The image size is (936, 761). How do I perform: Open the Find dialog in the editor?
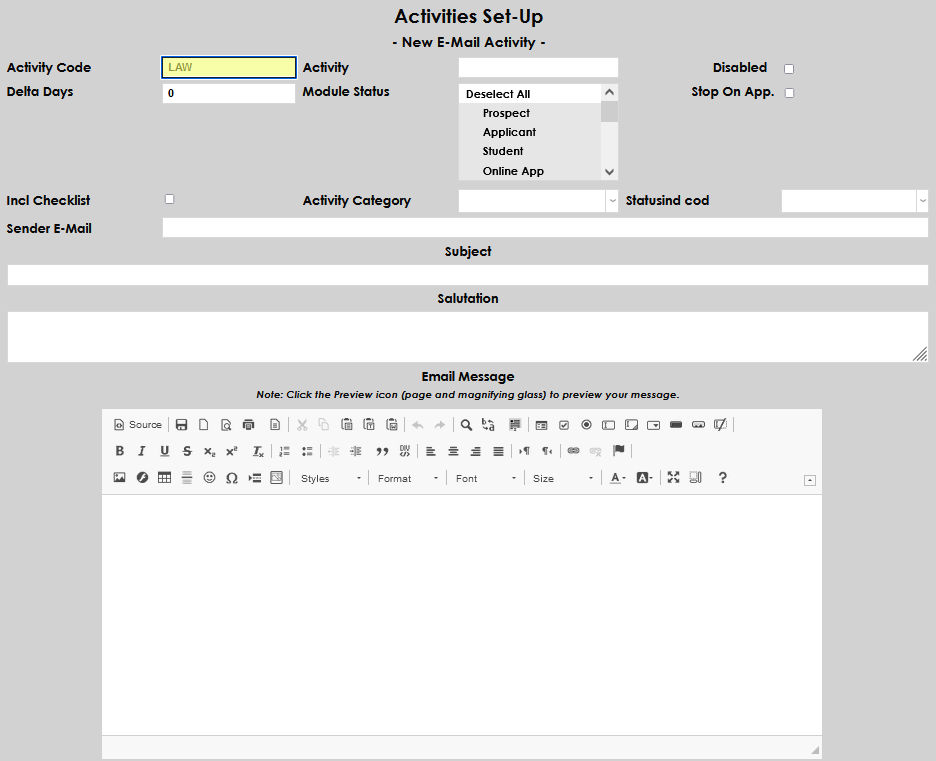[465, 424]
